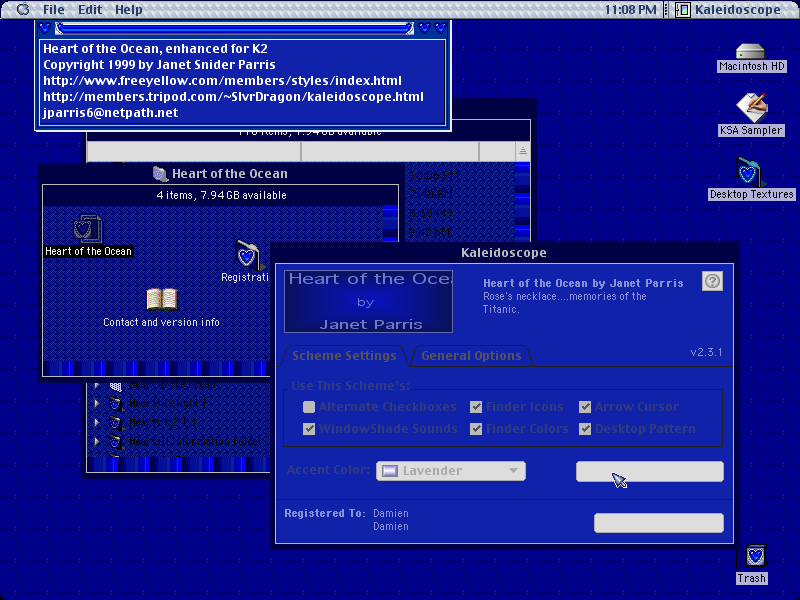Click 'Heart of the Ocean, enhanced for K2' line
The height and width of the screenshot is (600, 800).
click(x=155, y=48)
